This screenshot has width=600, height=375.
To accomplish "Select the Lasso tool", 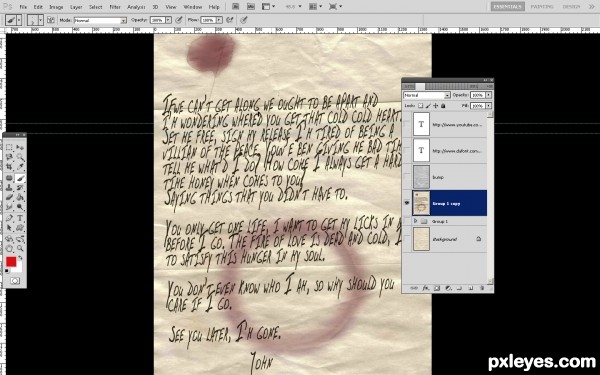I will point(9,157).
